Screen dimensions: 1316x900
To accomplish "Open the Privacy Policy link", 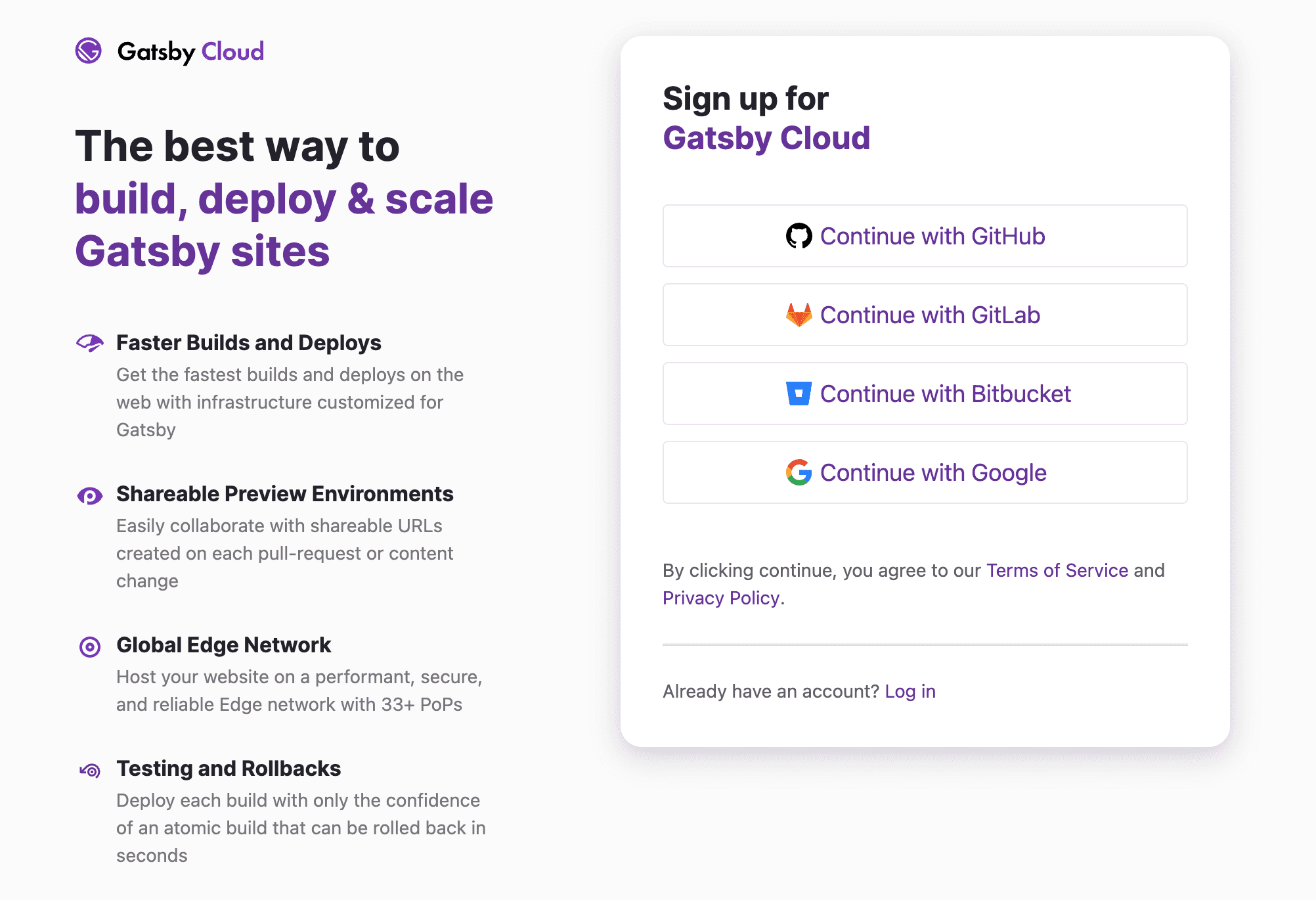I will tap(721, 598).
